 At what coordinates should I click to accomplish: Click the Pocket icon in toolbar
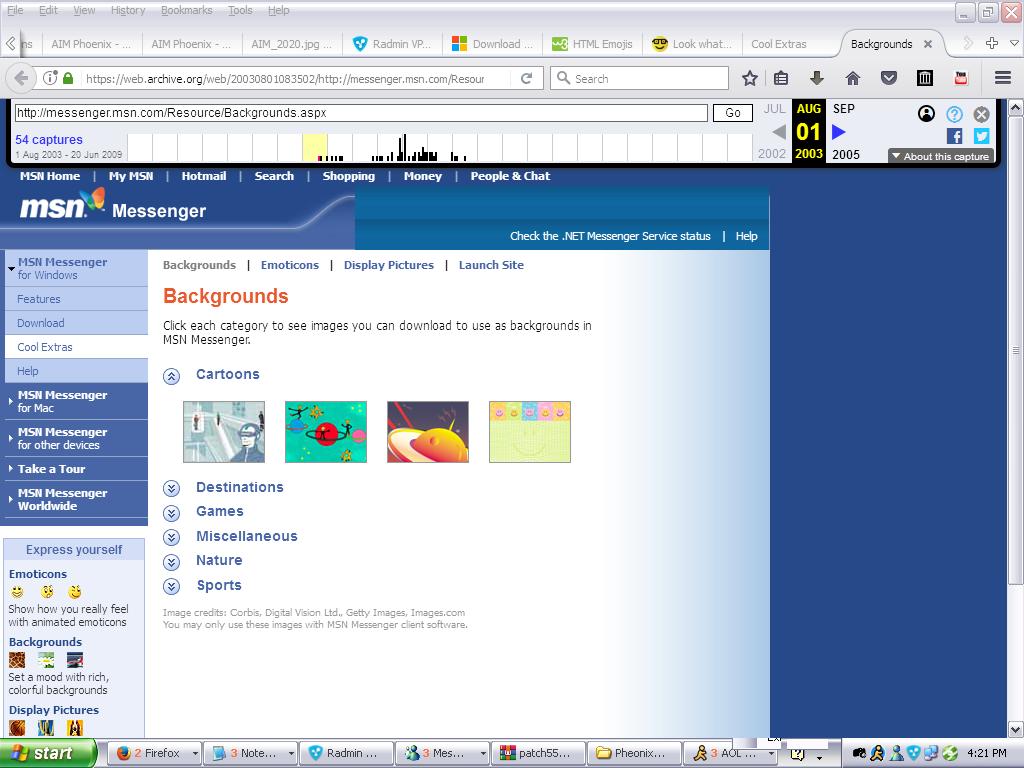tap(889, 78)
